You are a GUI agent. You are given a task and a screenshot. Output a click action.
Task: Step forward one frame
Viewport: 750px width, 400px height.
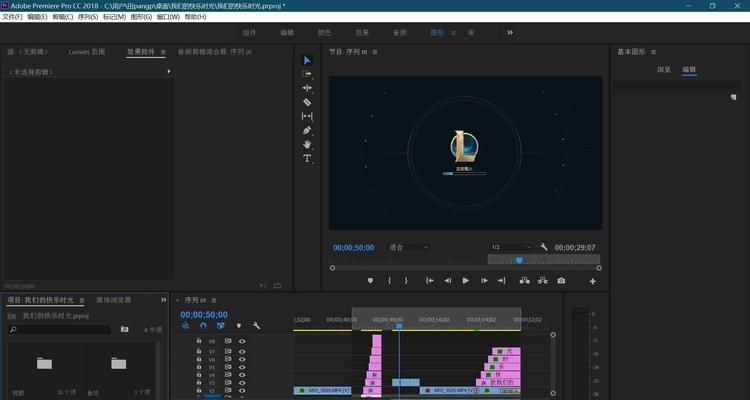484,281
